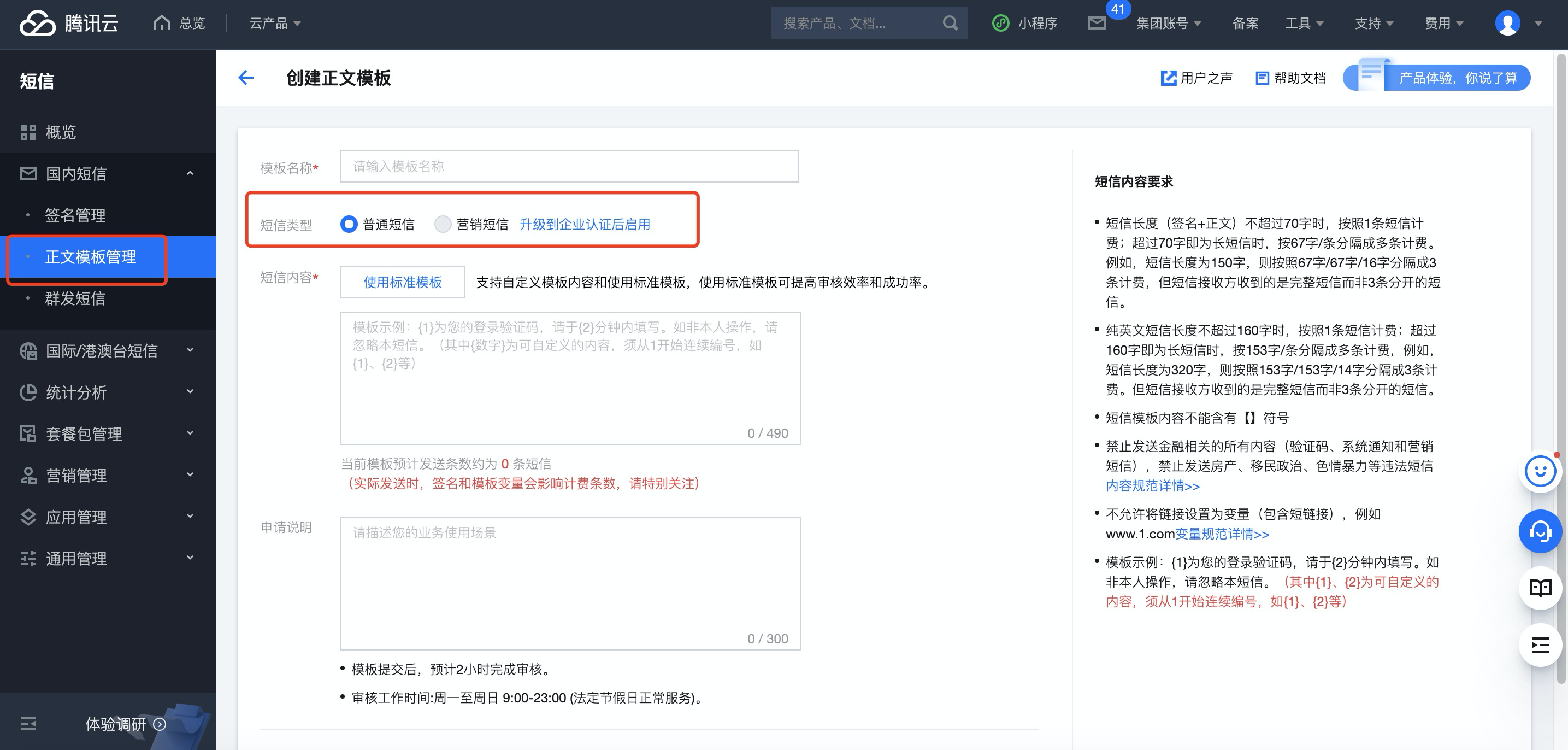Click the back arrow icon
Screen dimensions: 1568x750
point(246,78)
